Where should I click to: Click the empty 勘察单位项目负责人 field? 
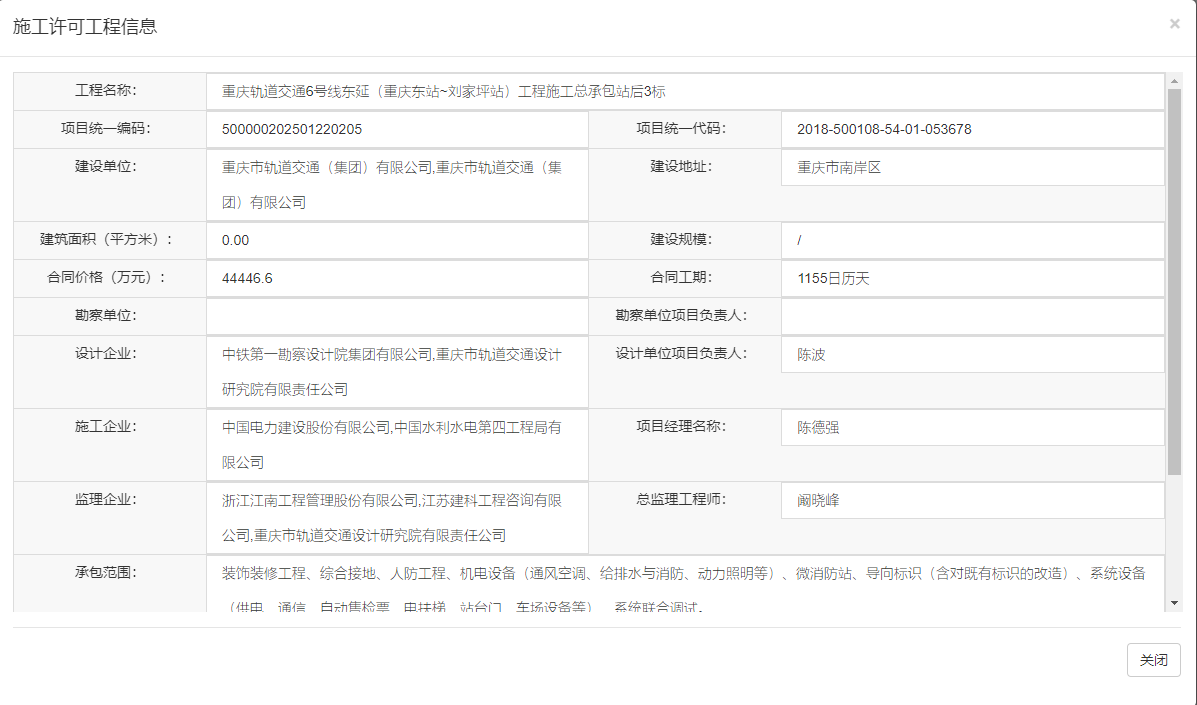coord(972,317)
